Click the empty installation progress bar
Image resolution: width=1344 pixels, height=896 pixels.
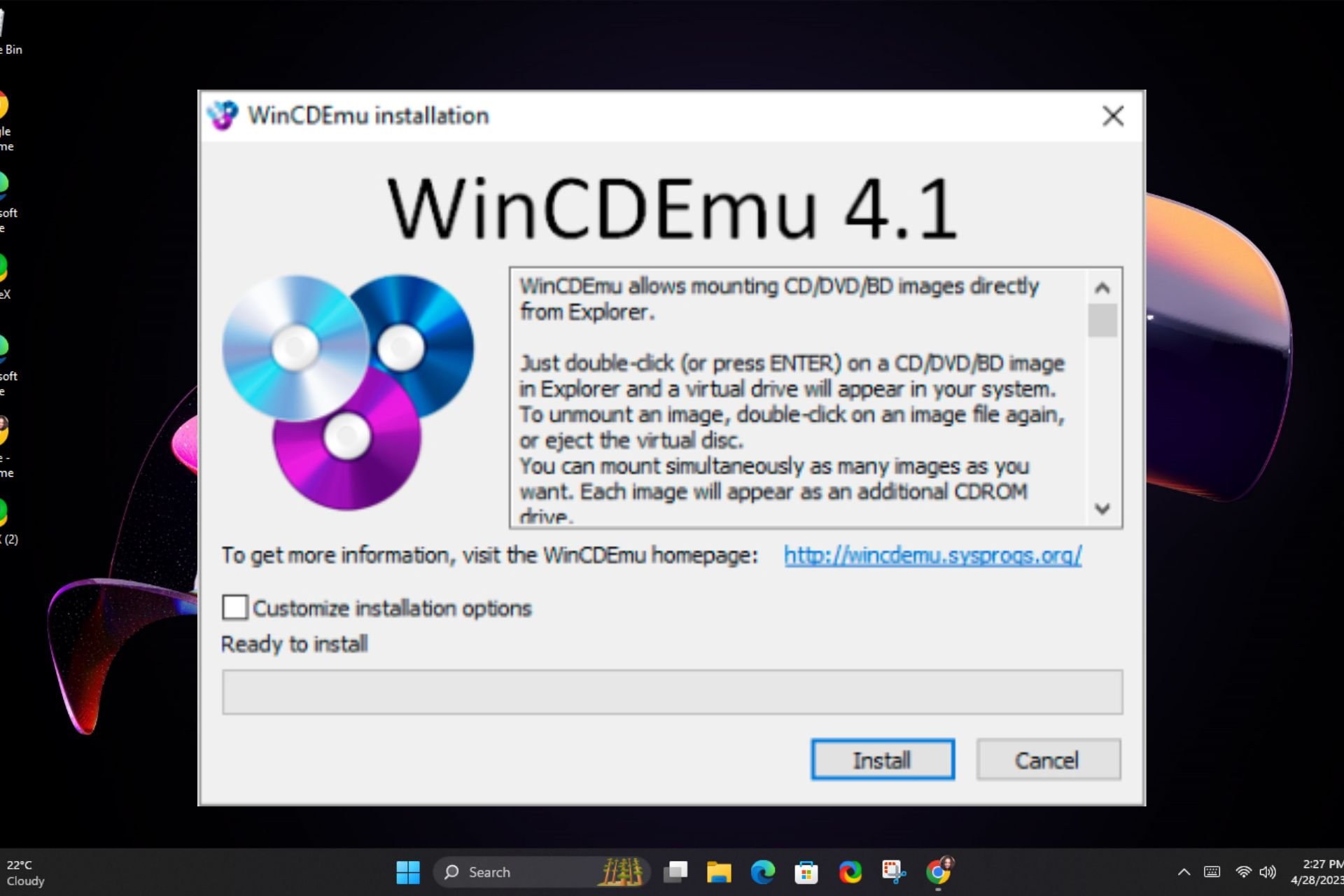672,692
